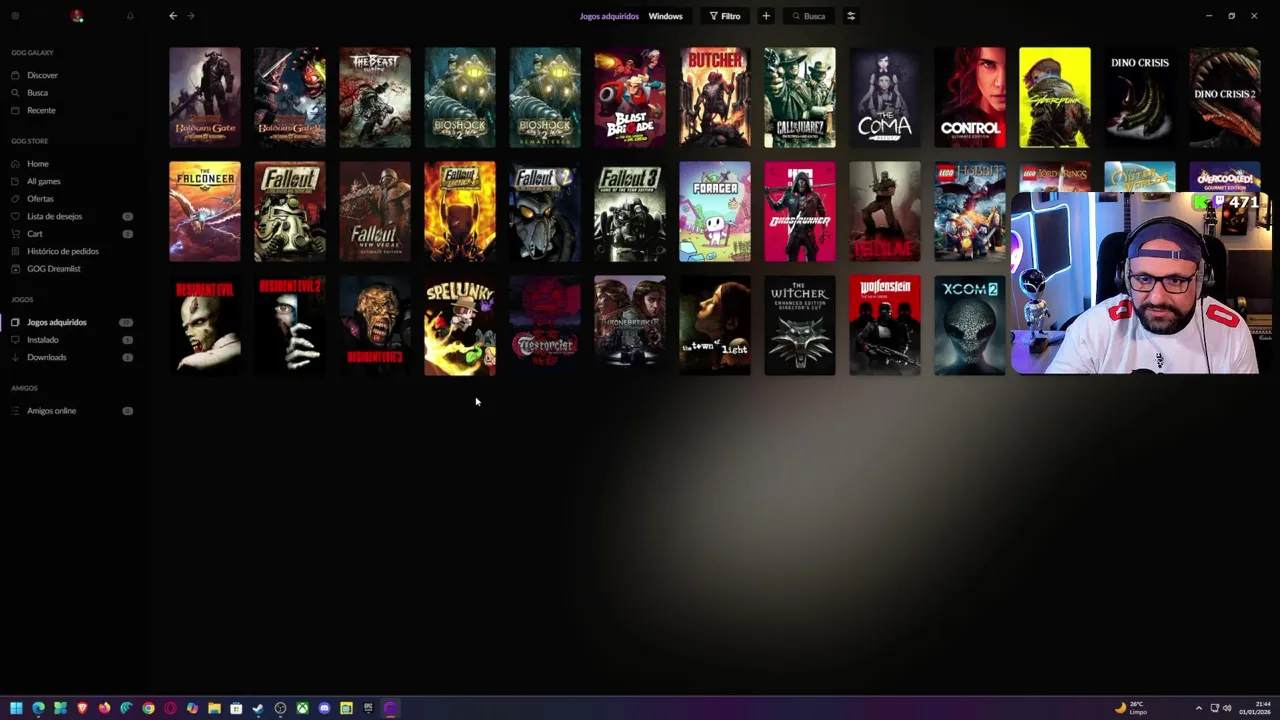Open the Forager game cover
Screen dimensions: 1280x720
click(x=715, y=211)
